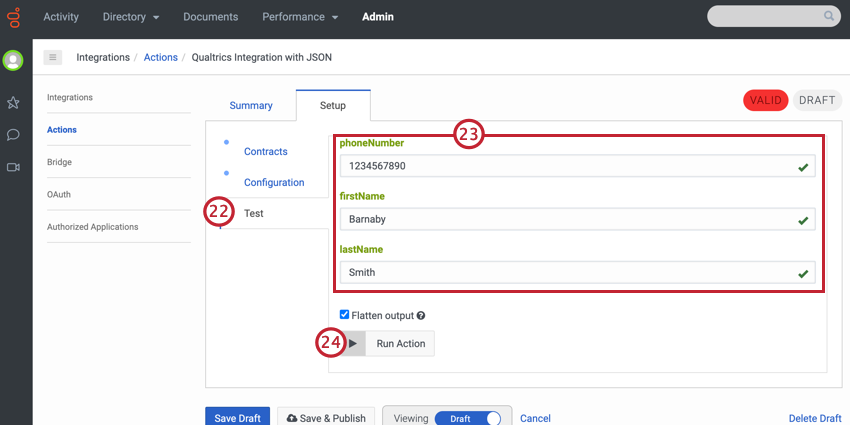Click the Save Draft button
This screenshot has width=850, height=425.
pyautogui.click(x=237, y=417)
